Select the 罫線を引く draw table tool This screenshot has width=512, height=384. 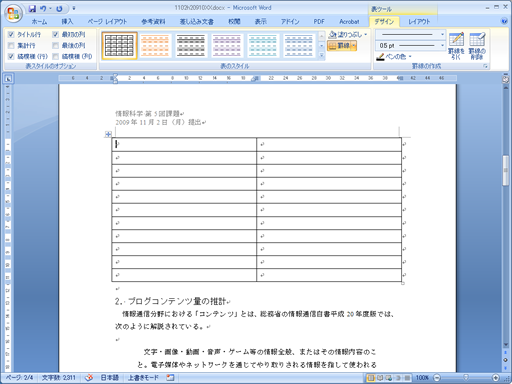coord(456,46)
